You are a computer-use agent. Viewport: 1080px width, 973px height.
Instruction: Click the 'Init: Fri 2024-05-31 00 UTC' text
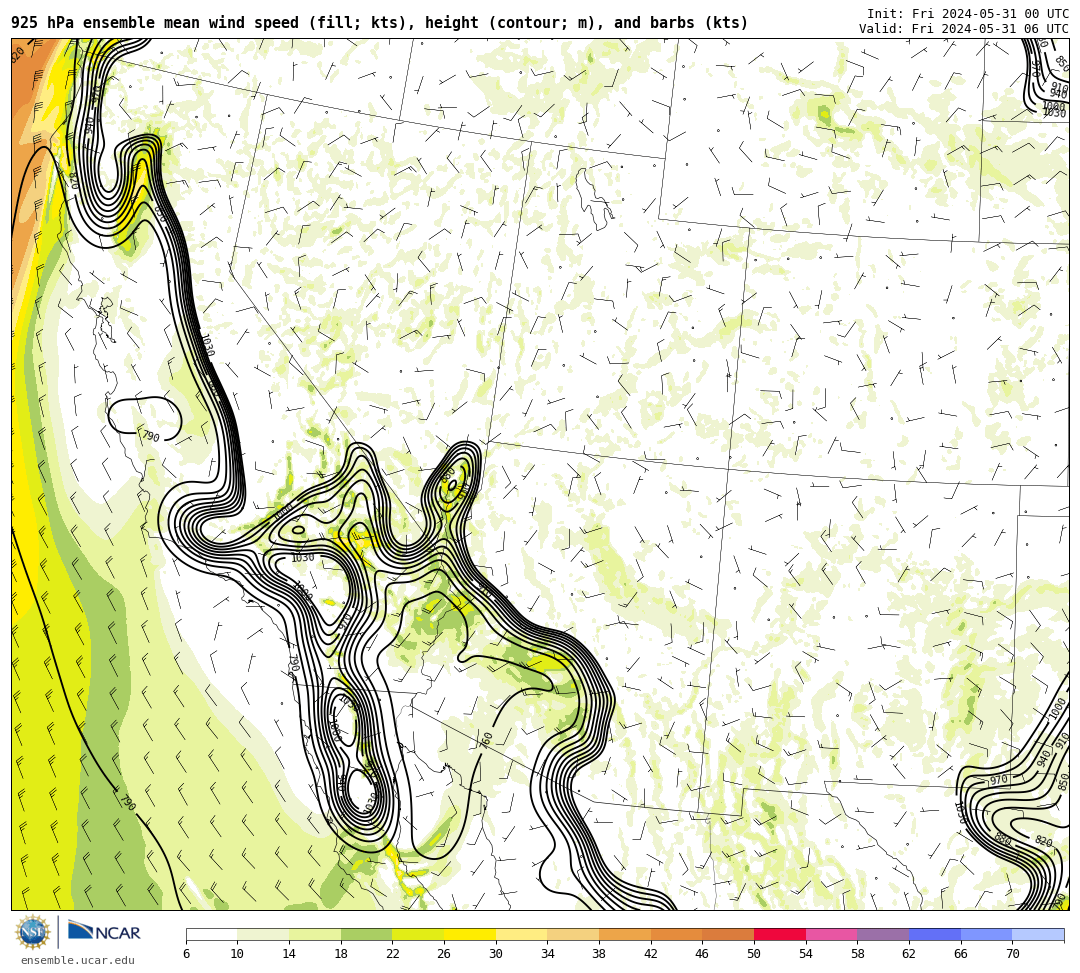tap(967, 14)
